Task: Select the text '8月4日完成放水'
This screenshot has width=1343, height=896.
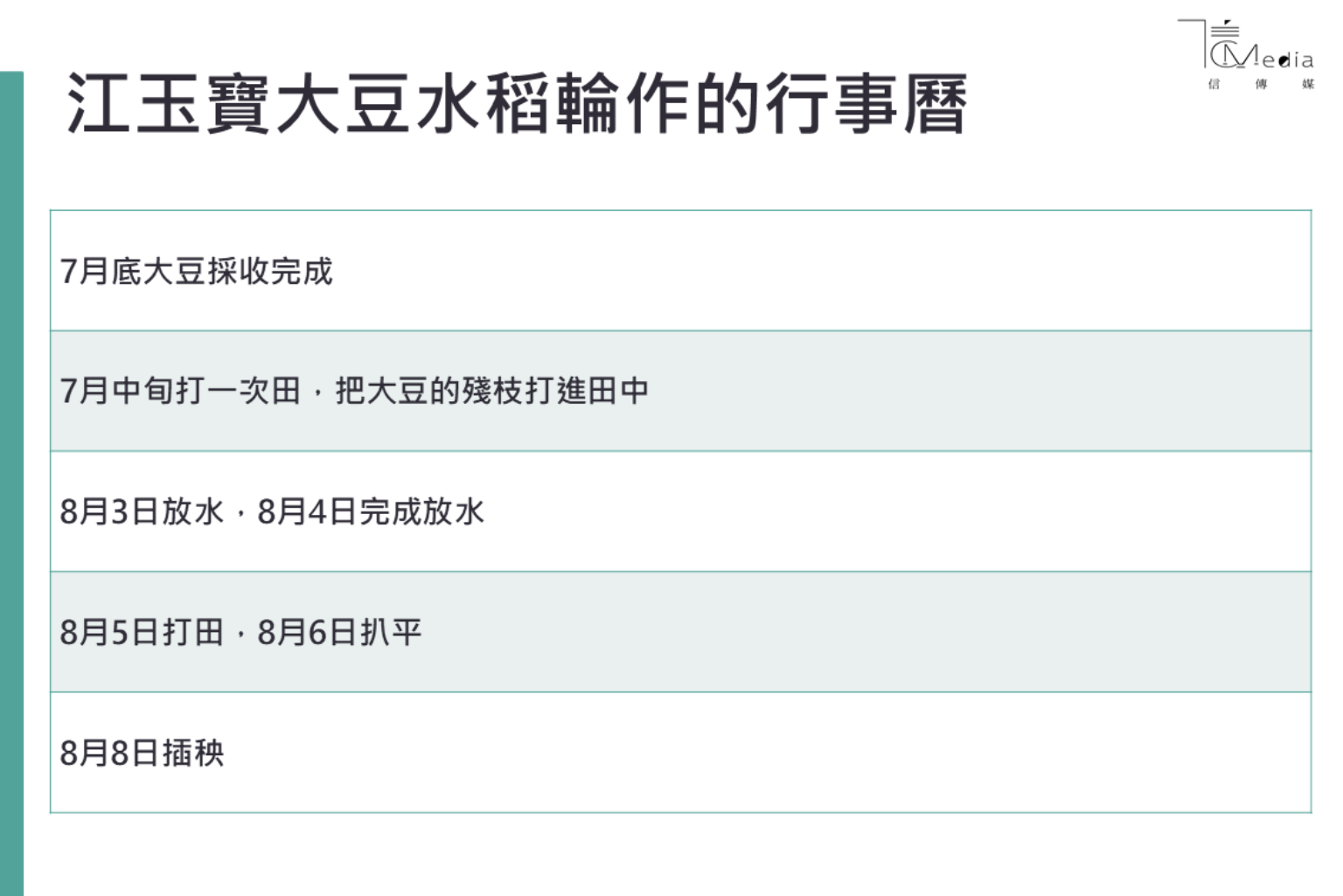Action: (371, 511)
